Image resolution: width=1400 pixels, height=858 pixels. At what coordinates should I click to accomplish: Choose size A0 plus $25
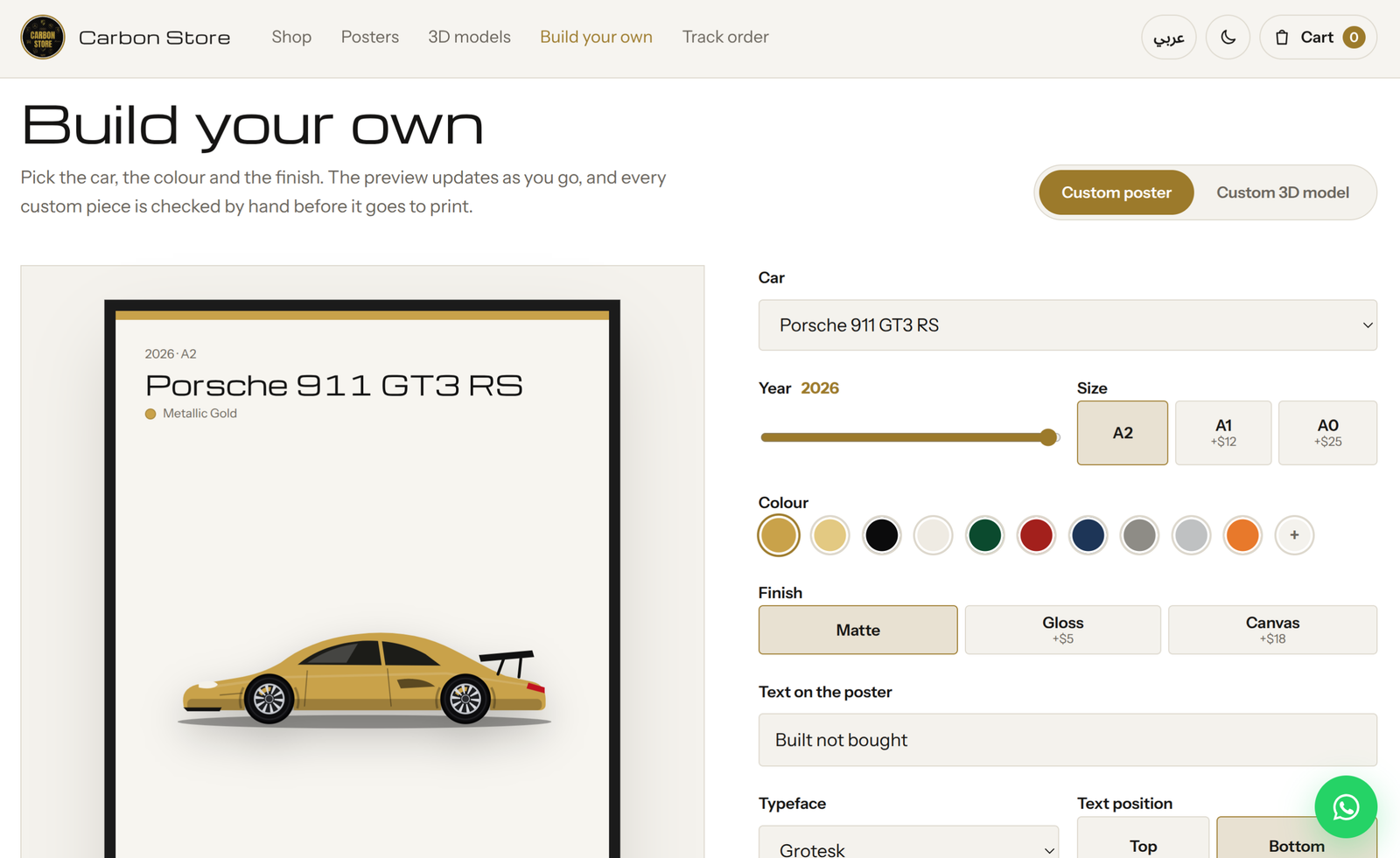(x=1327, y=433)
